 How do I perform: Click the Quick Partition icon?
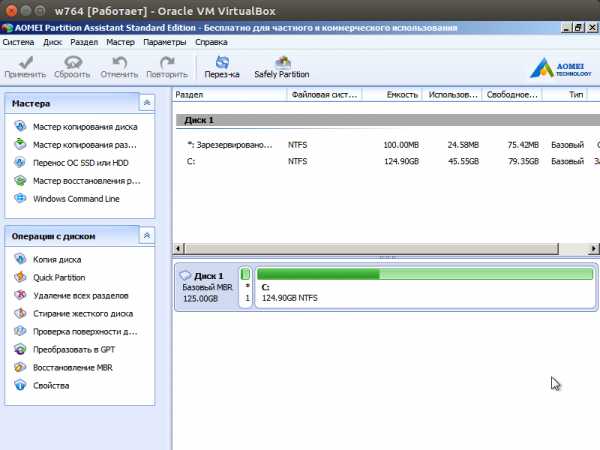coord(20,277)
